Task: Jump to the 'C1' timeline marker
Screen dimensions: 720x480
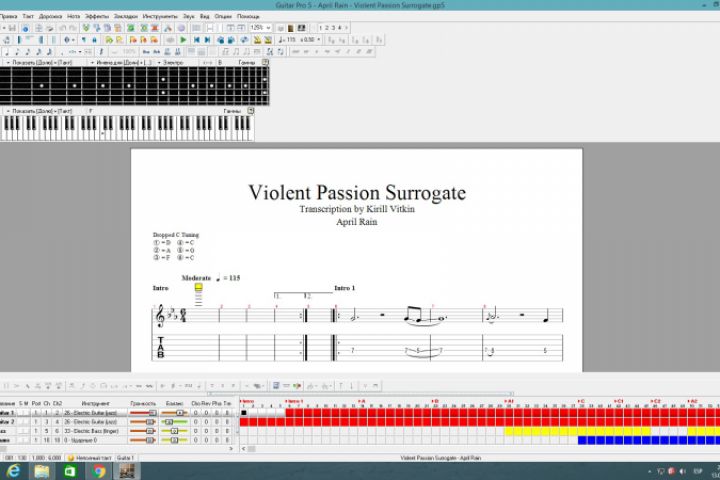Action: click(618, 401)
